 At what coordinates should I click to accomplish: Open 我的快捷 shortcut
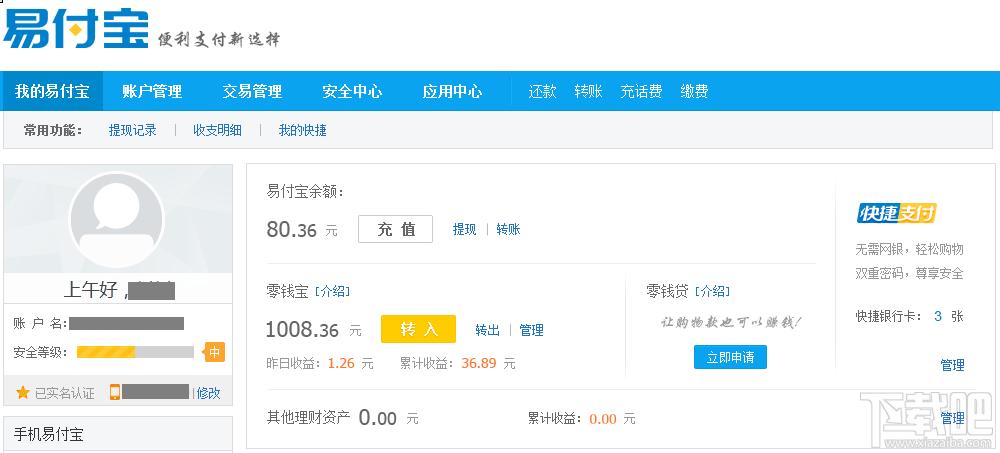point(302,130)
